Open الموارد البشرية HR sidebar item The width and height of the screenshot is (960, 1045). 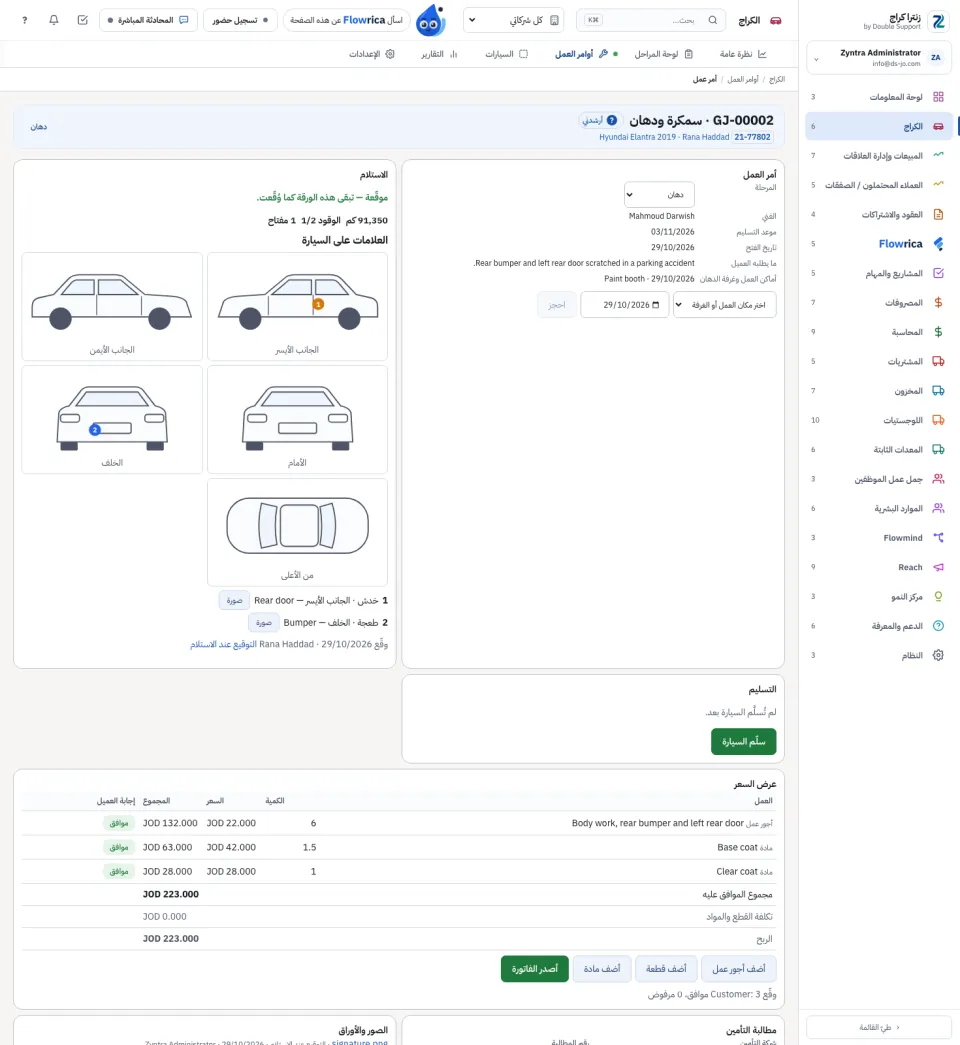[x=879, y=508]
